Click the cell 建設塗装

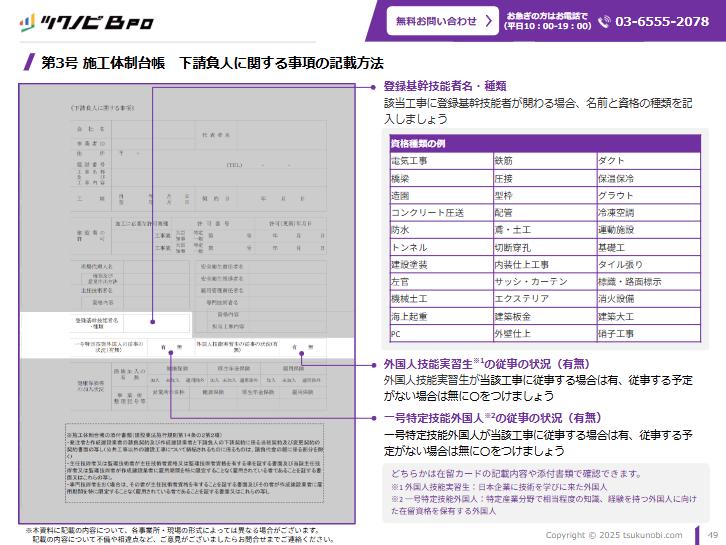441,264
